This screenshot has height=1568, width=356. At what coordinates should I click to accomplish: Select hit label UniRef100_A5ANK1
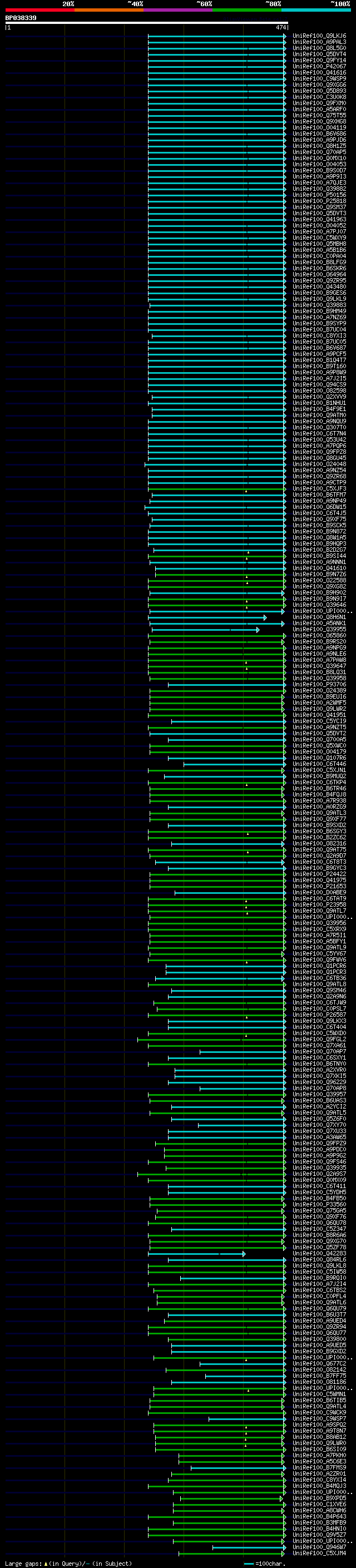[x=319, y=624]
